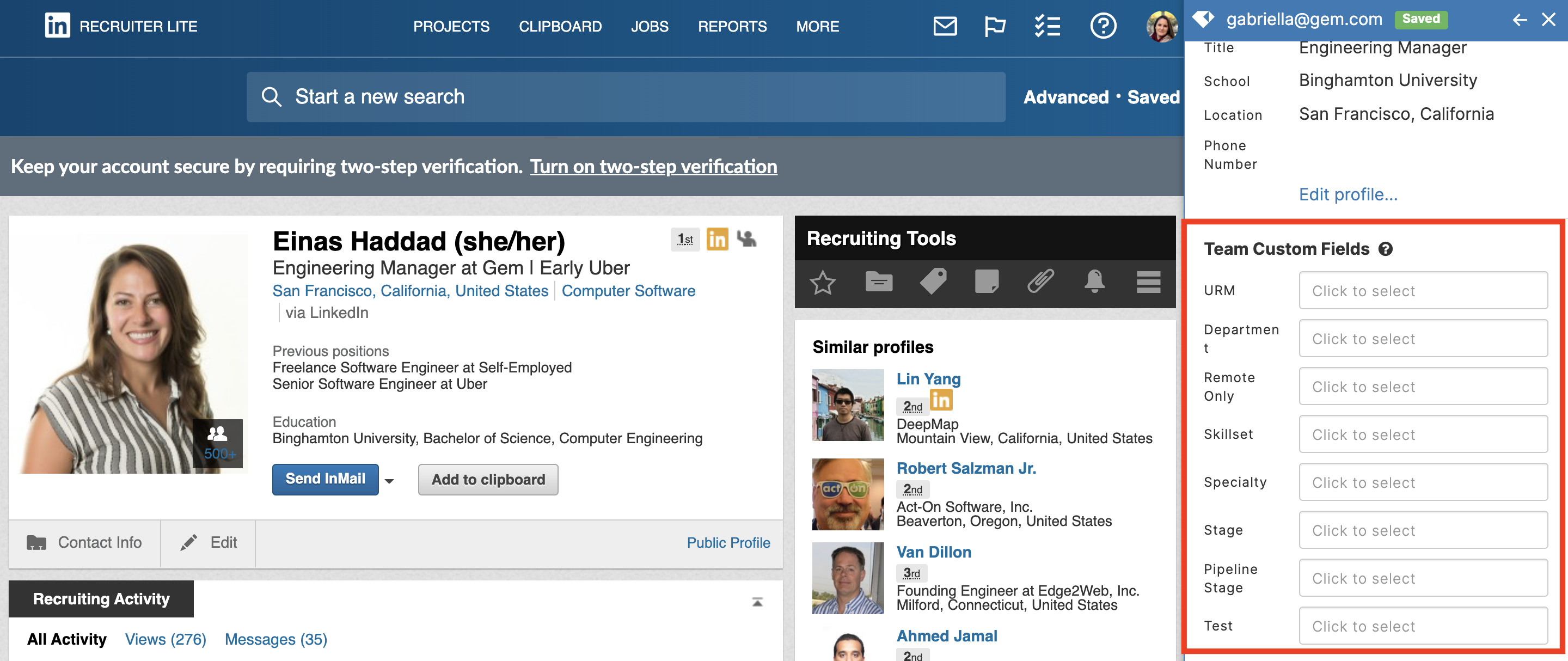1568x661 pixels.
Task: Open Robert Salzman Jr. profile
Action: pyautogui.click(x=966, y=469)
